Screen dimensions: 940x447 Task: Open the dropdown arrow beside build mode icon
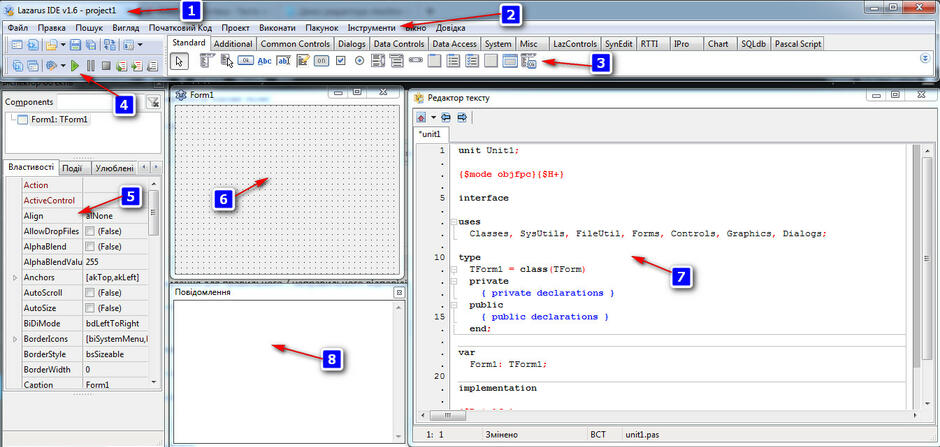tap(63, 65)
